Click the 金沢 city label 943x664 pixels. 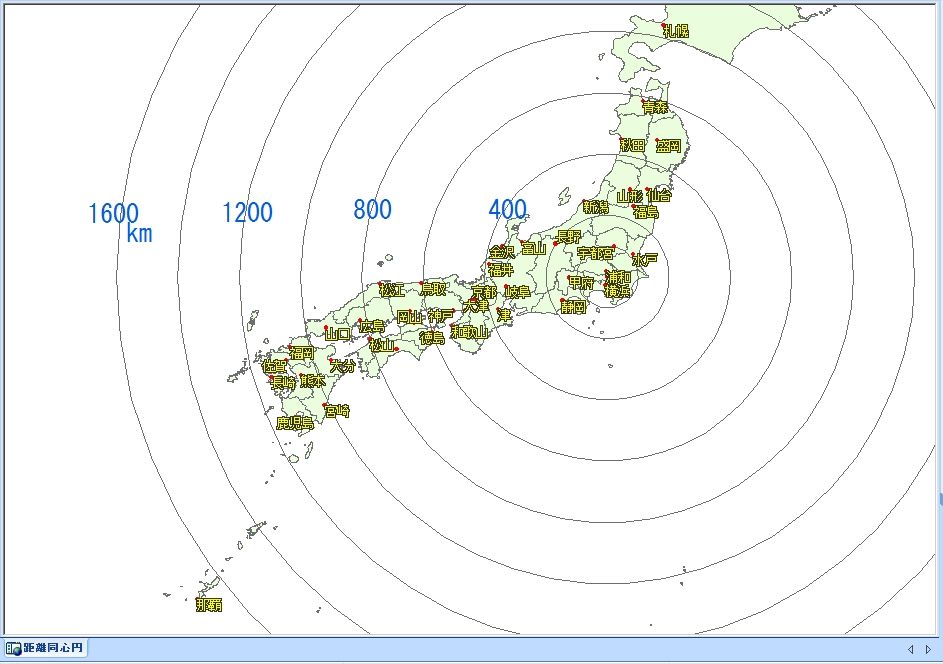502,252
